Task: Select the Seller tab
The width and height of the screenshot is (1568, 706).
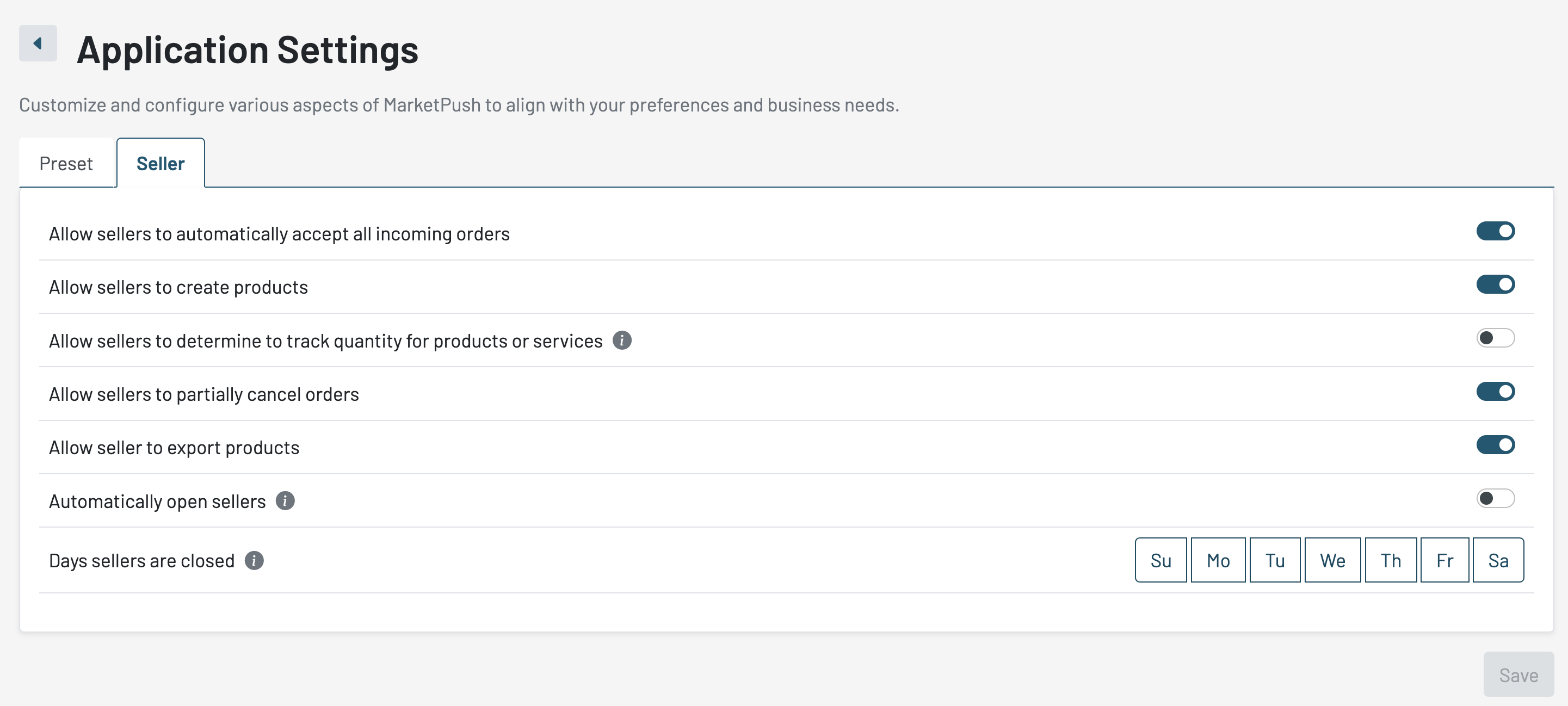Action: (160, 164)
